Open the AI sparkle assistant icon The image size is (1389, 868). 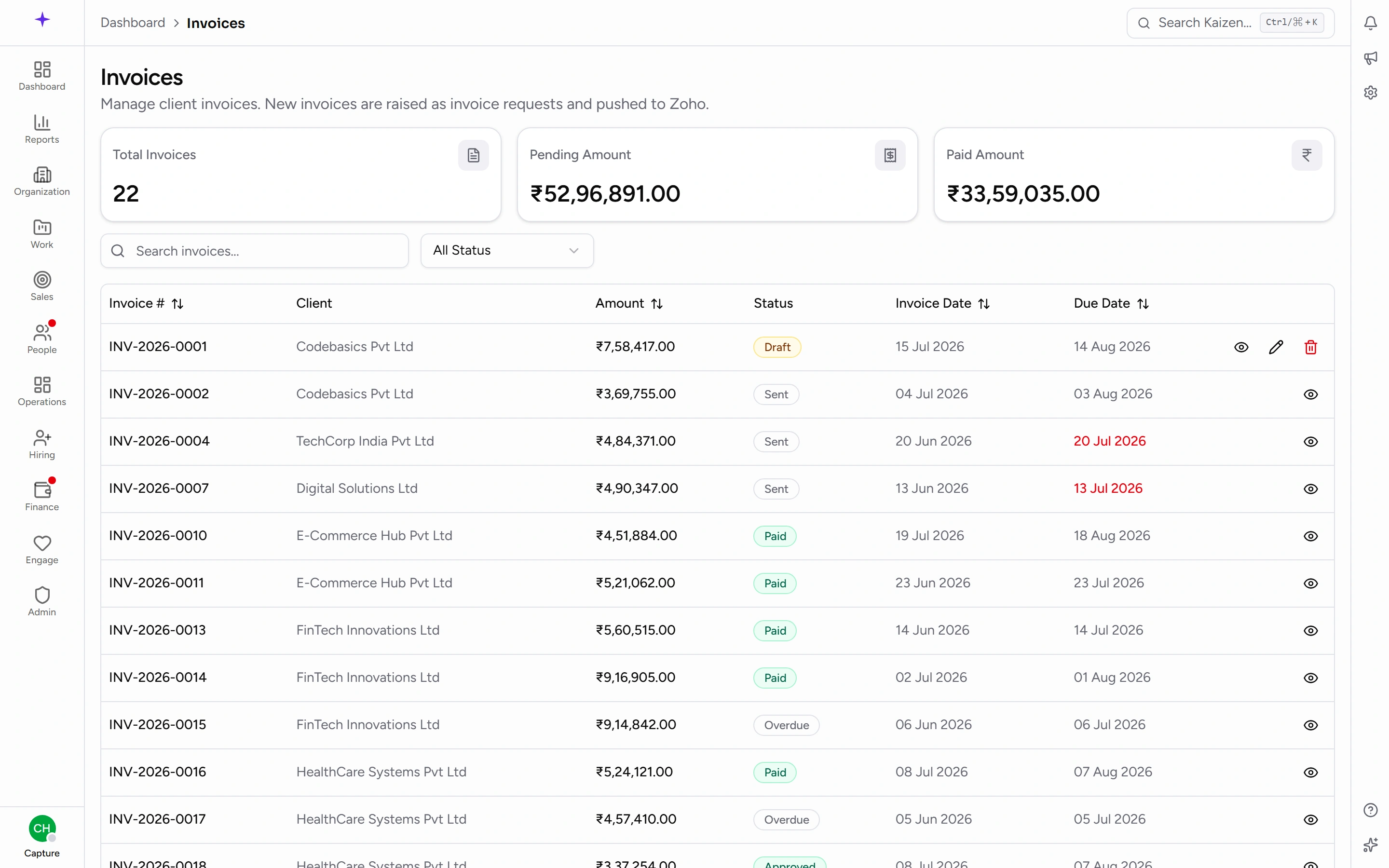tap(1370, 844)
